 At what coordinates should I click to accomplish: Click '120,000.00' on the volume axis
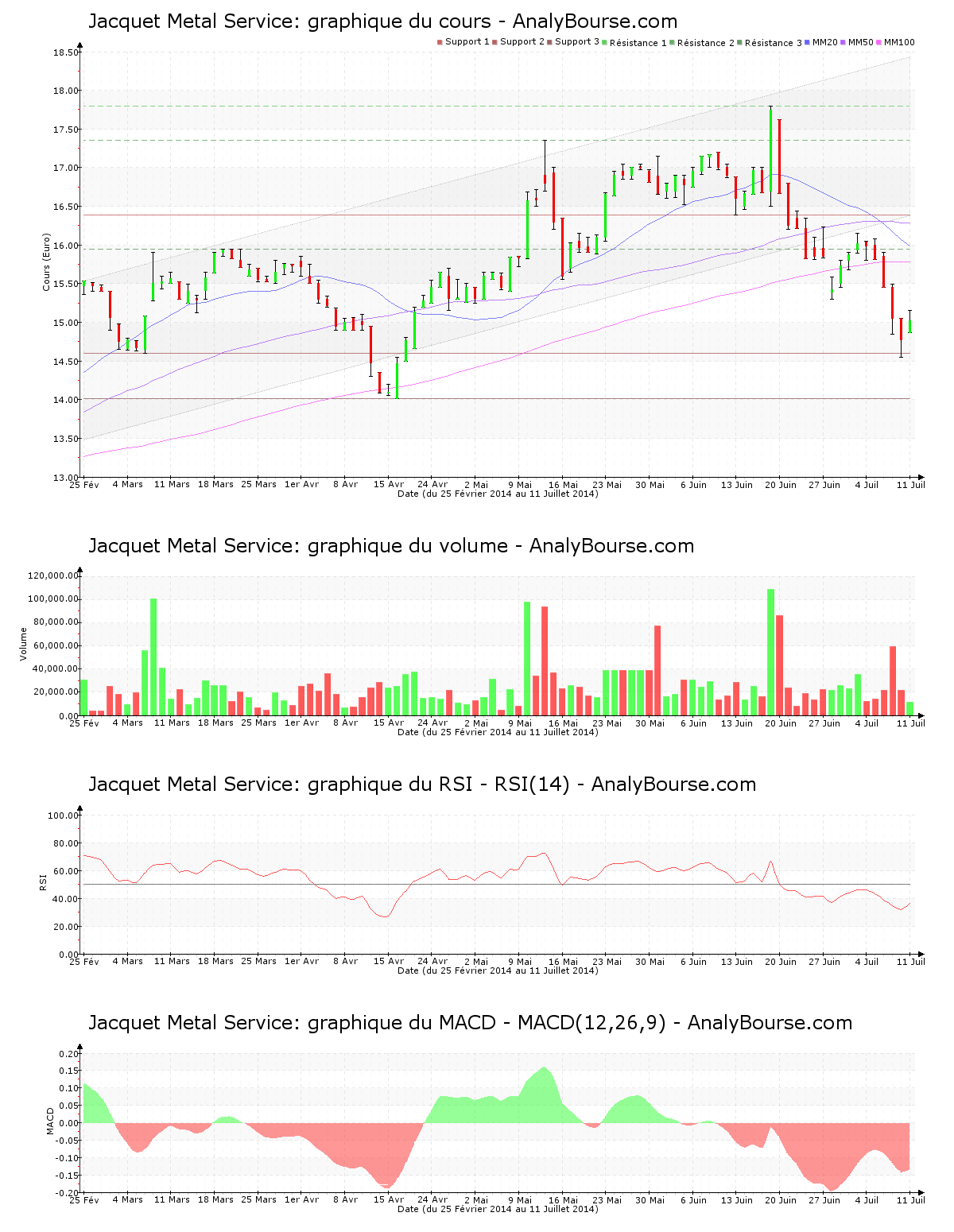point(53,575)
